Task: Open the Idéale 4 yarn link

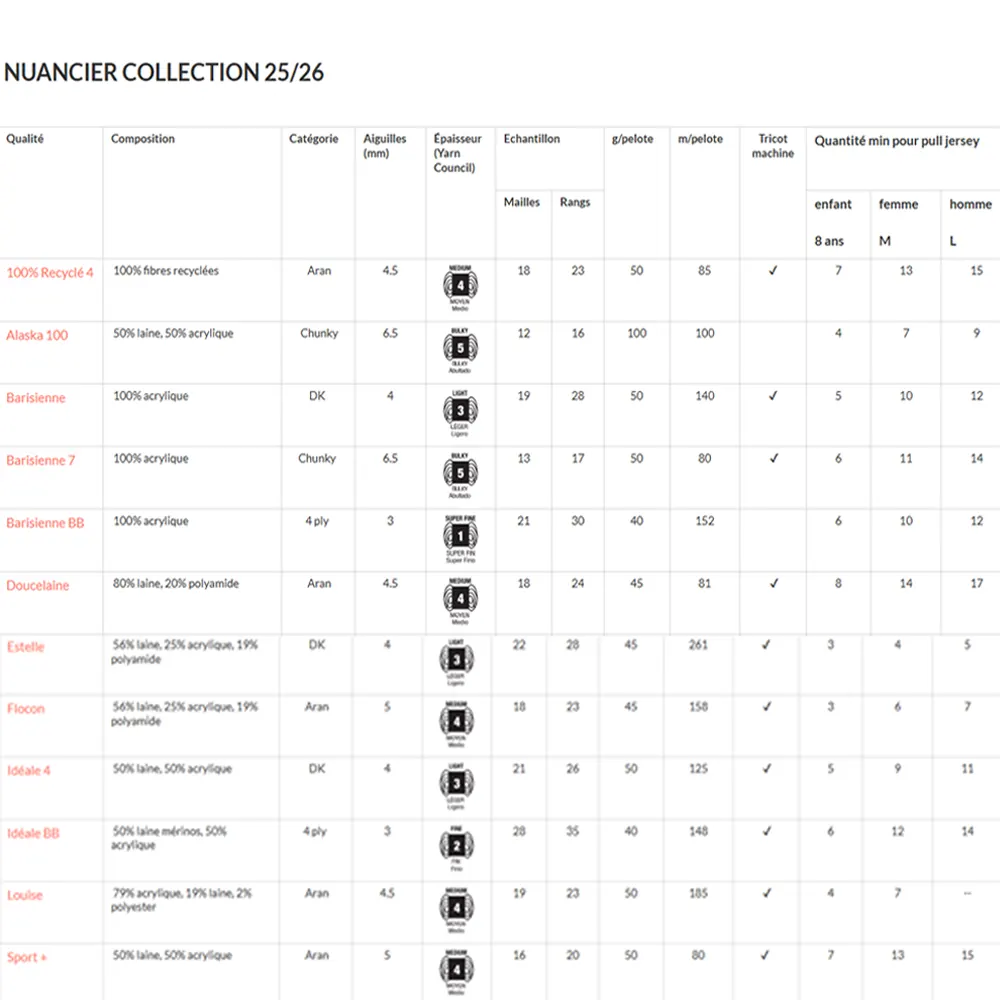Action: (x=29, y=770)
